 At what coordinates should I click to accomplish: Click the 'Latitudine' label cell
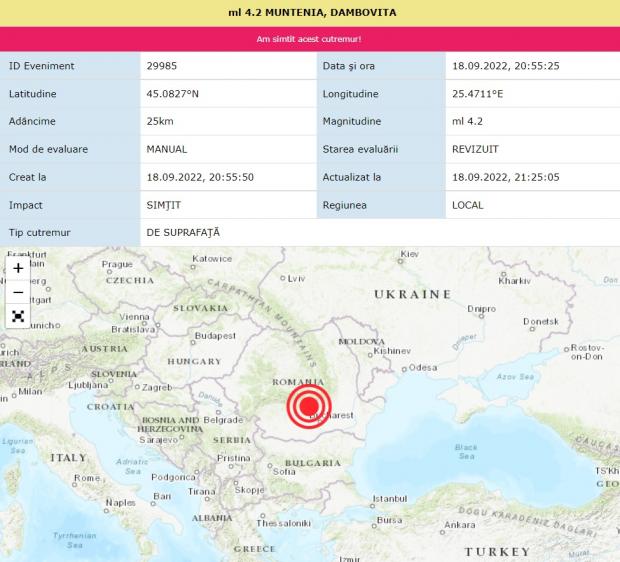pos(70,94)
